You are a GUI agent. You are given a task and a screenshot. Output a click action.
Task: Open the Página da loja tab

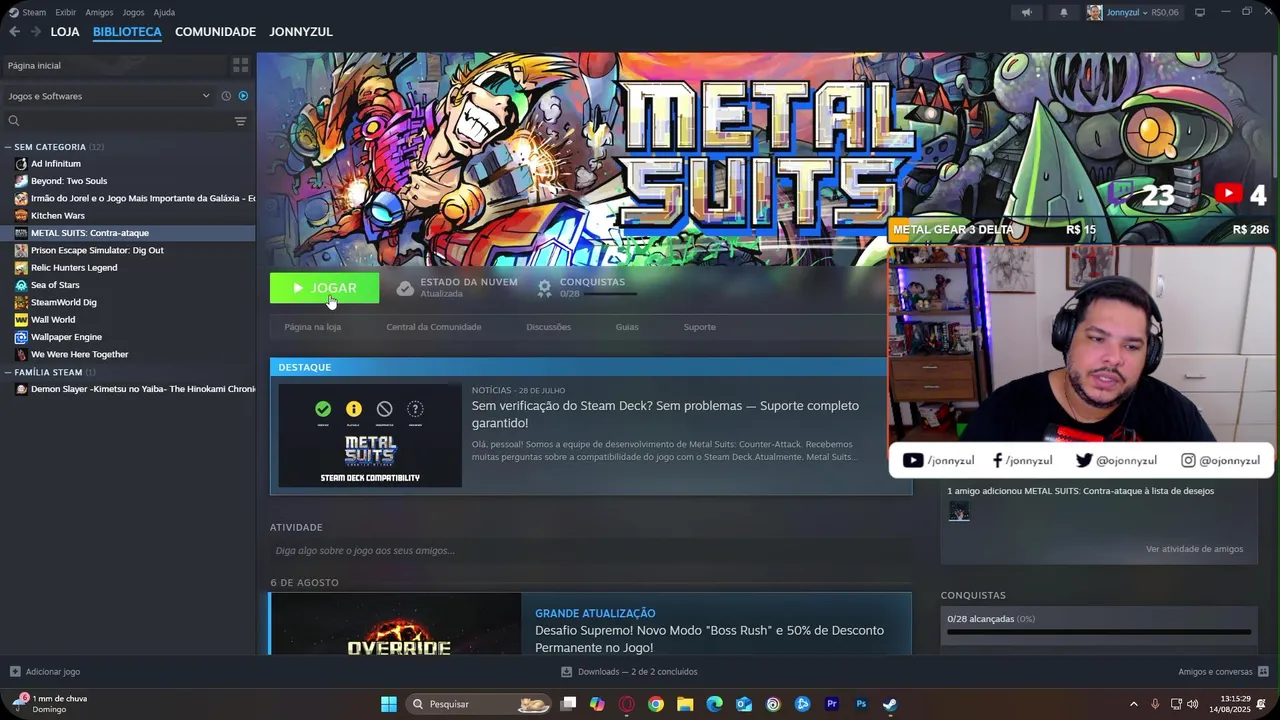(312, 327)
